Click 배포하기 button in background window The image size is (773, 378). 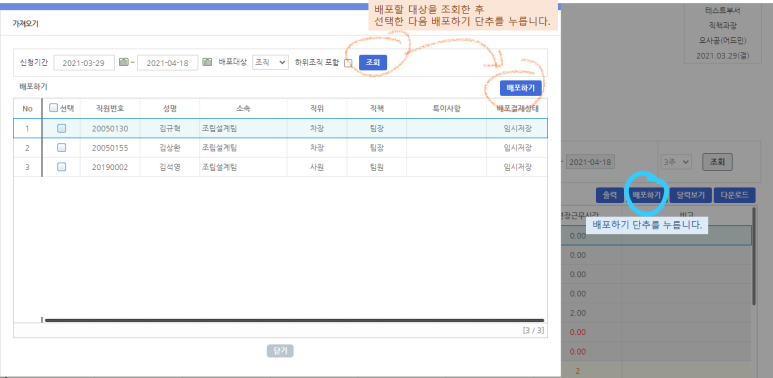tap(646, 195)
